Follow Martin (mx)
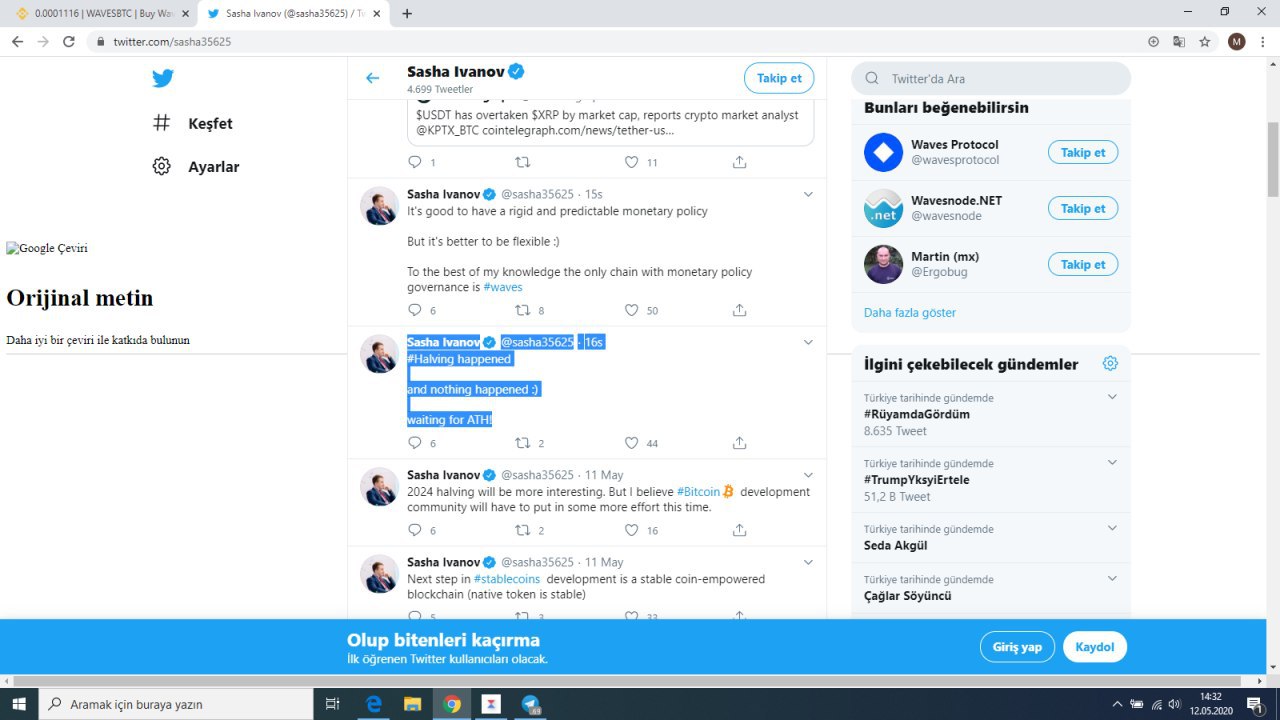The width and height of the screenshot is (1280, 720). click(1083, 264)
